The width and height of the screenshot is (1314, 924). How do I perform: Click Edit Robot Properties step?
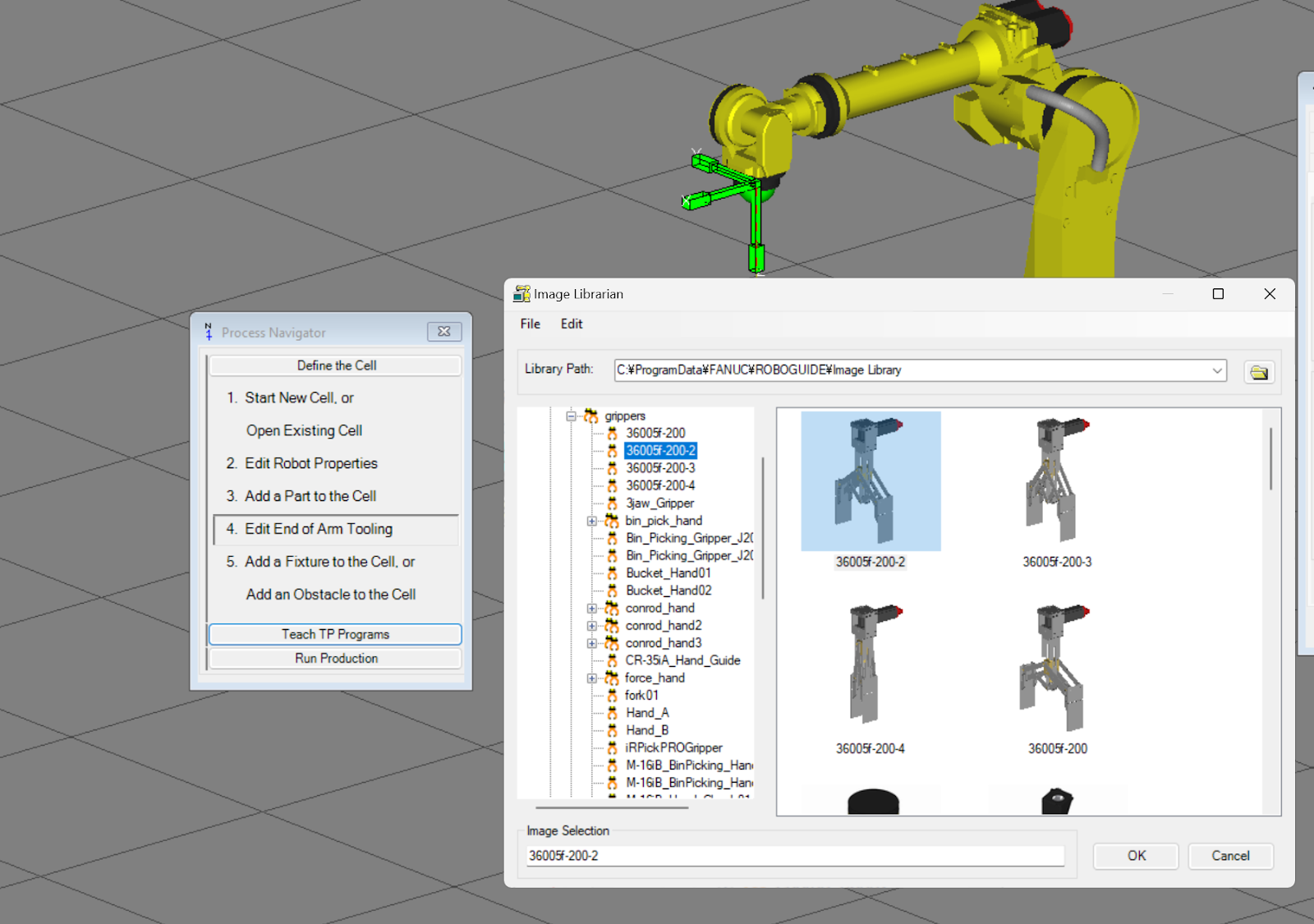pos(310,463)
